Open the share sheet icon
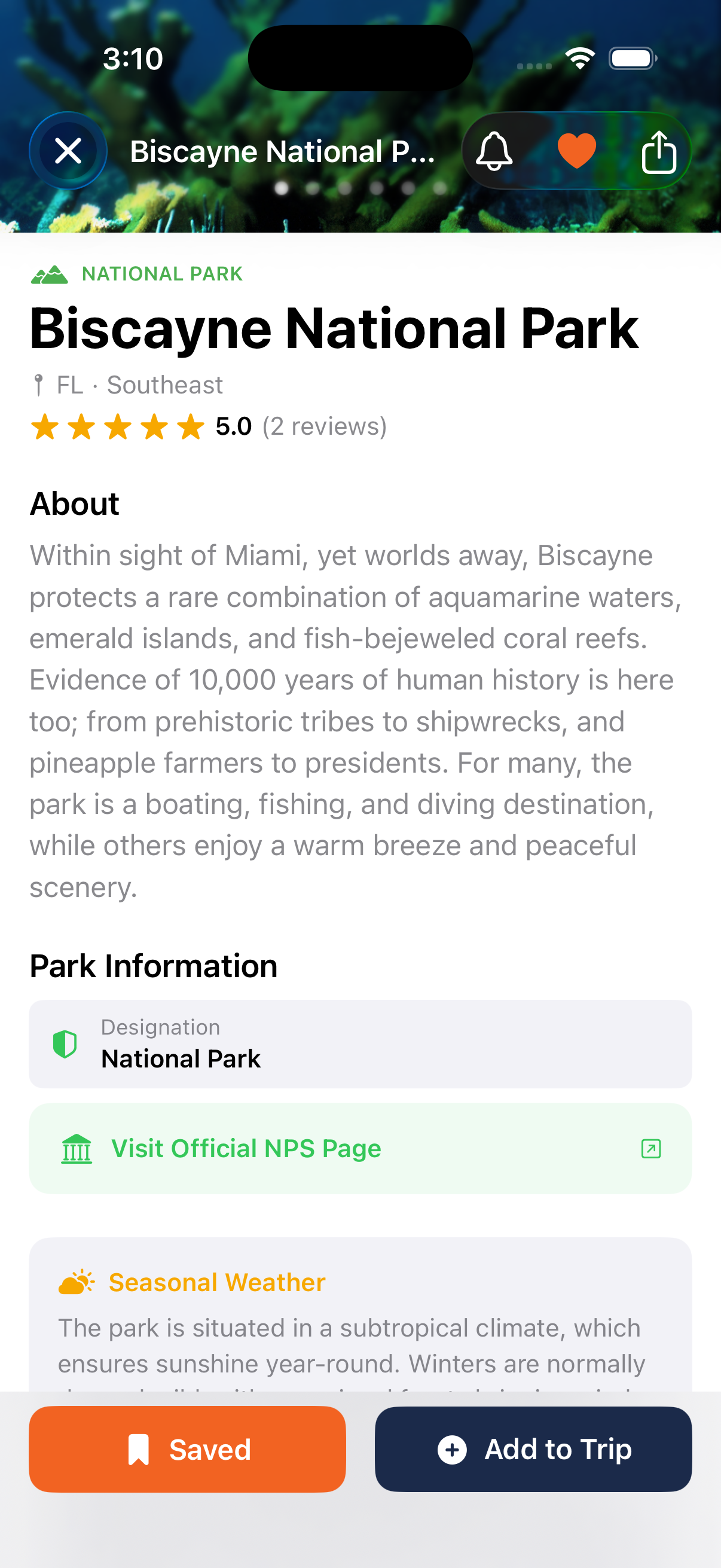Screen dimensions: 721x1568 click(x=658, y=152)
